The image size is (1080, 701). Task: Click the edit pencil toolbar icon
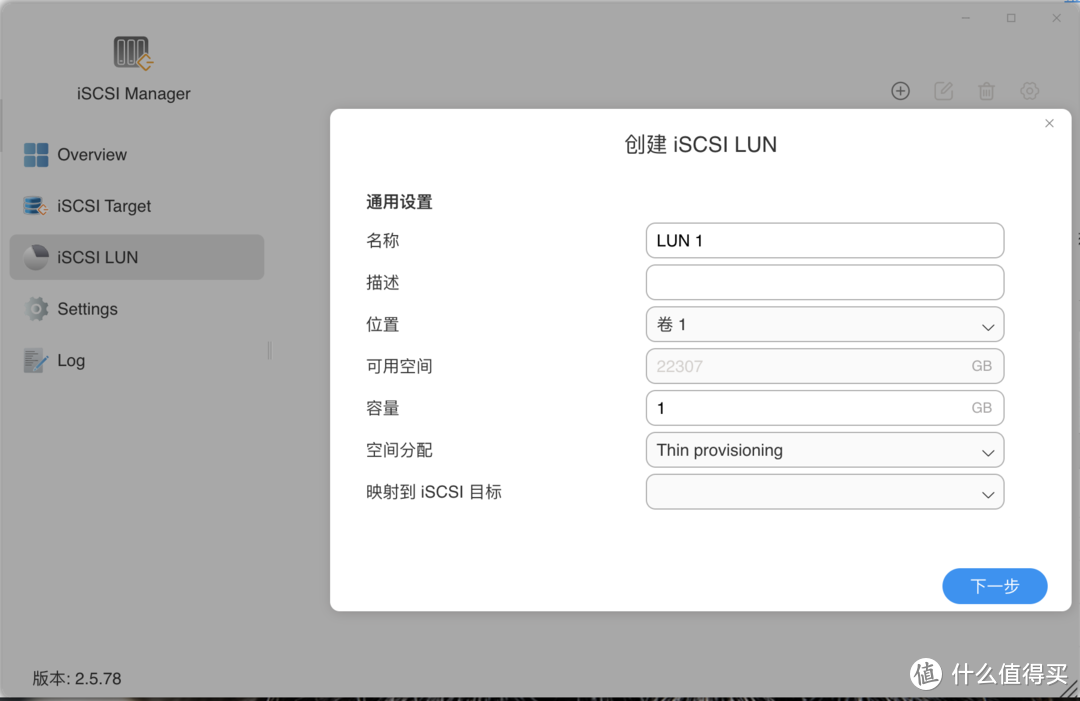click(943, 91)
